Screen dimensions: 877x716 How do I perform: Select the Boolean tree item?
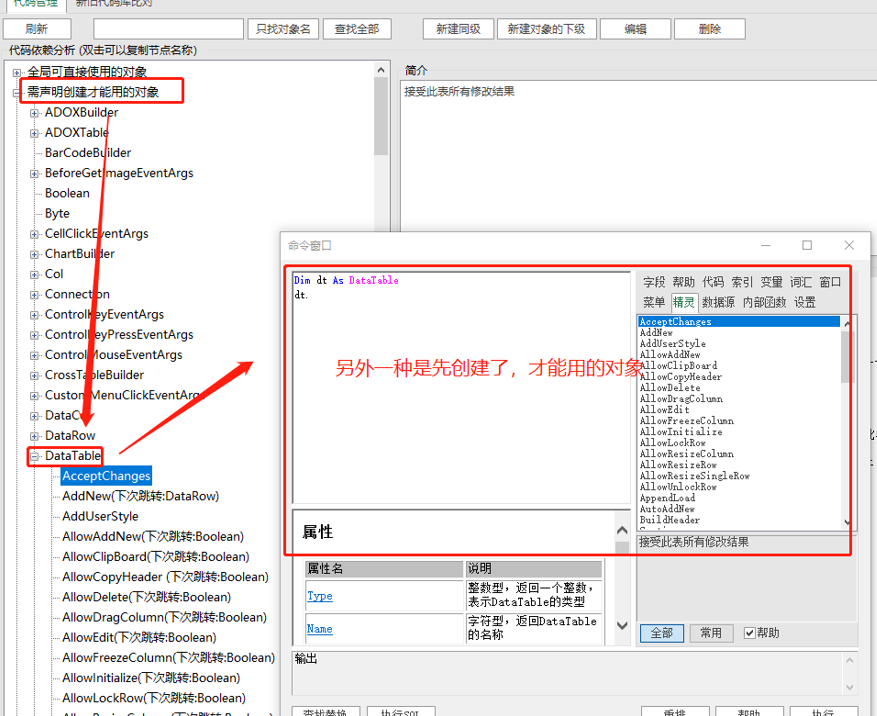(67, 193)
